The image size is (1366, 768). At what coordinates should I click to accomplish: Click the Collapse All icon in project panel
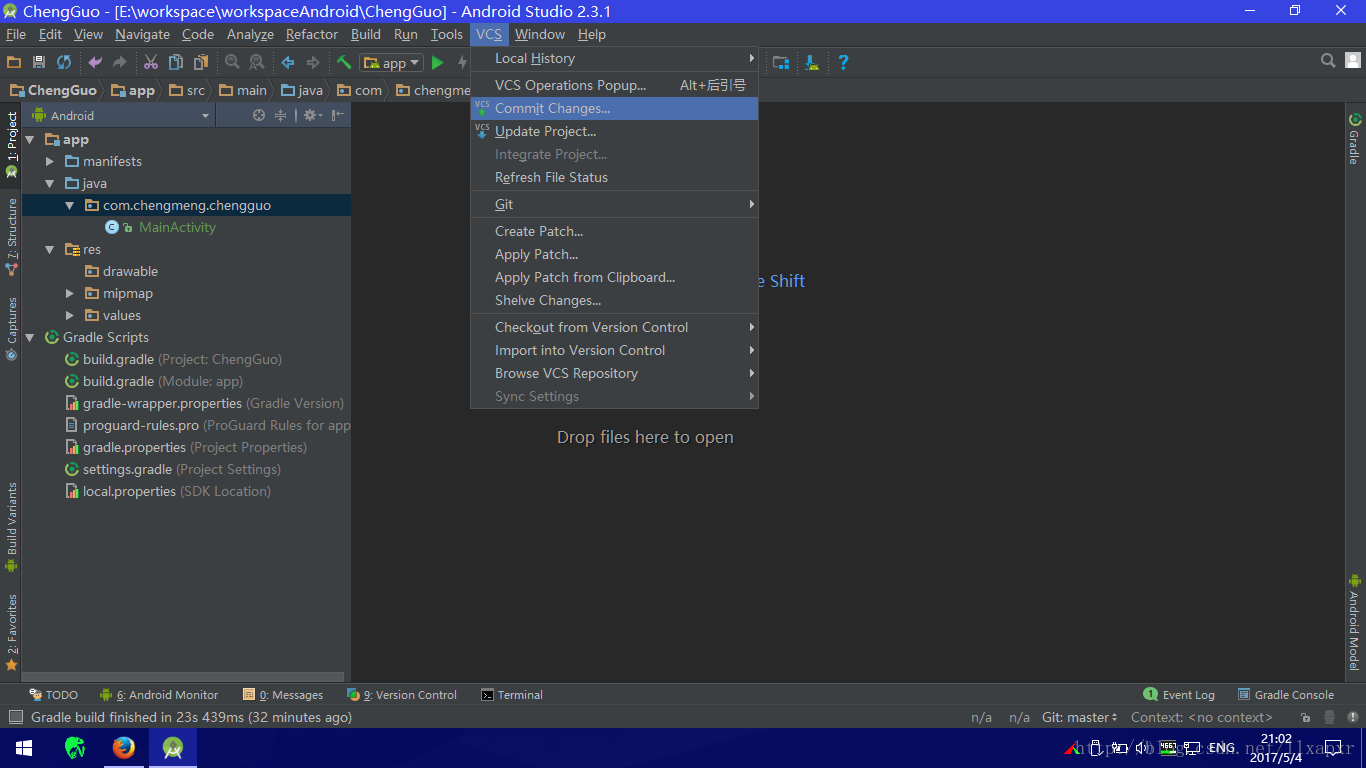(x=281, y=115)
